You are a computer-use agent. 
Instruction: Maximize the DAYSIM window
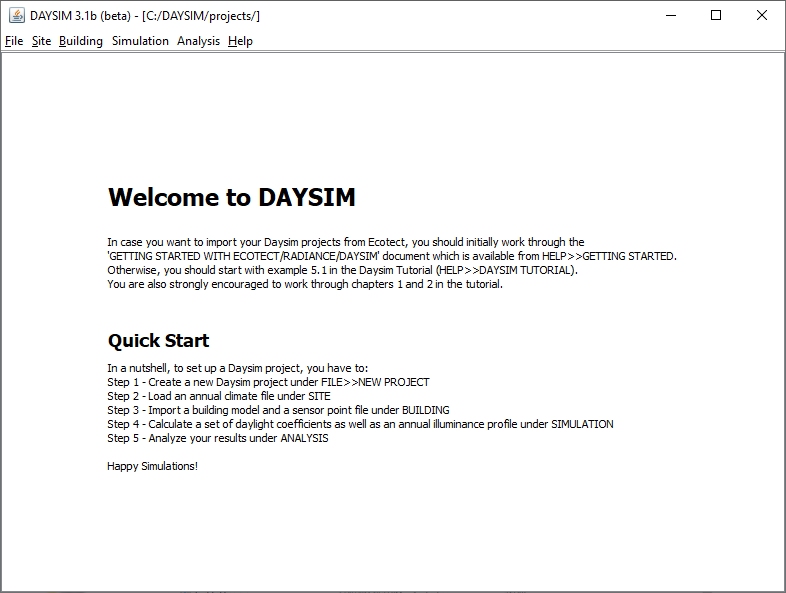[716, 16]
